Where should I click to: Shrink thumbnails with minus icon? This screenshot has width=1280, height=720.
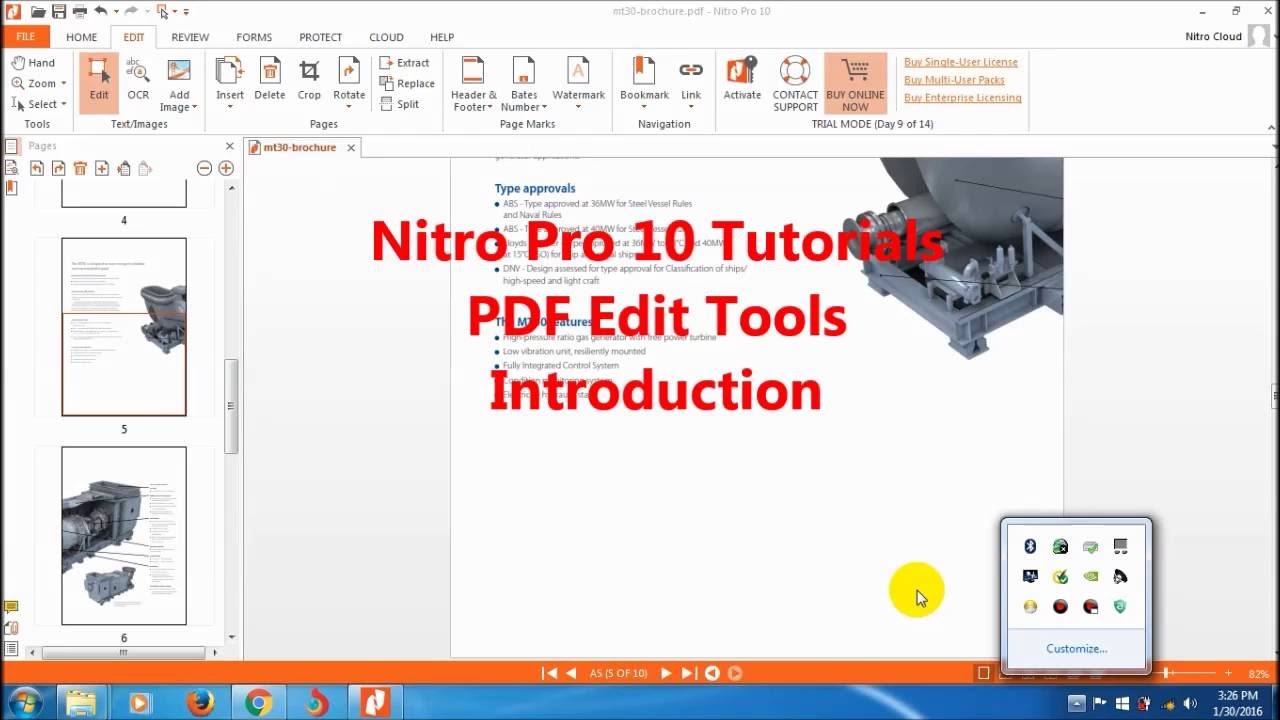(204, 168)
